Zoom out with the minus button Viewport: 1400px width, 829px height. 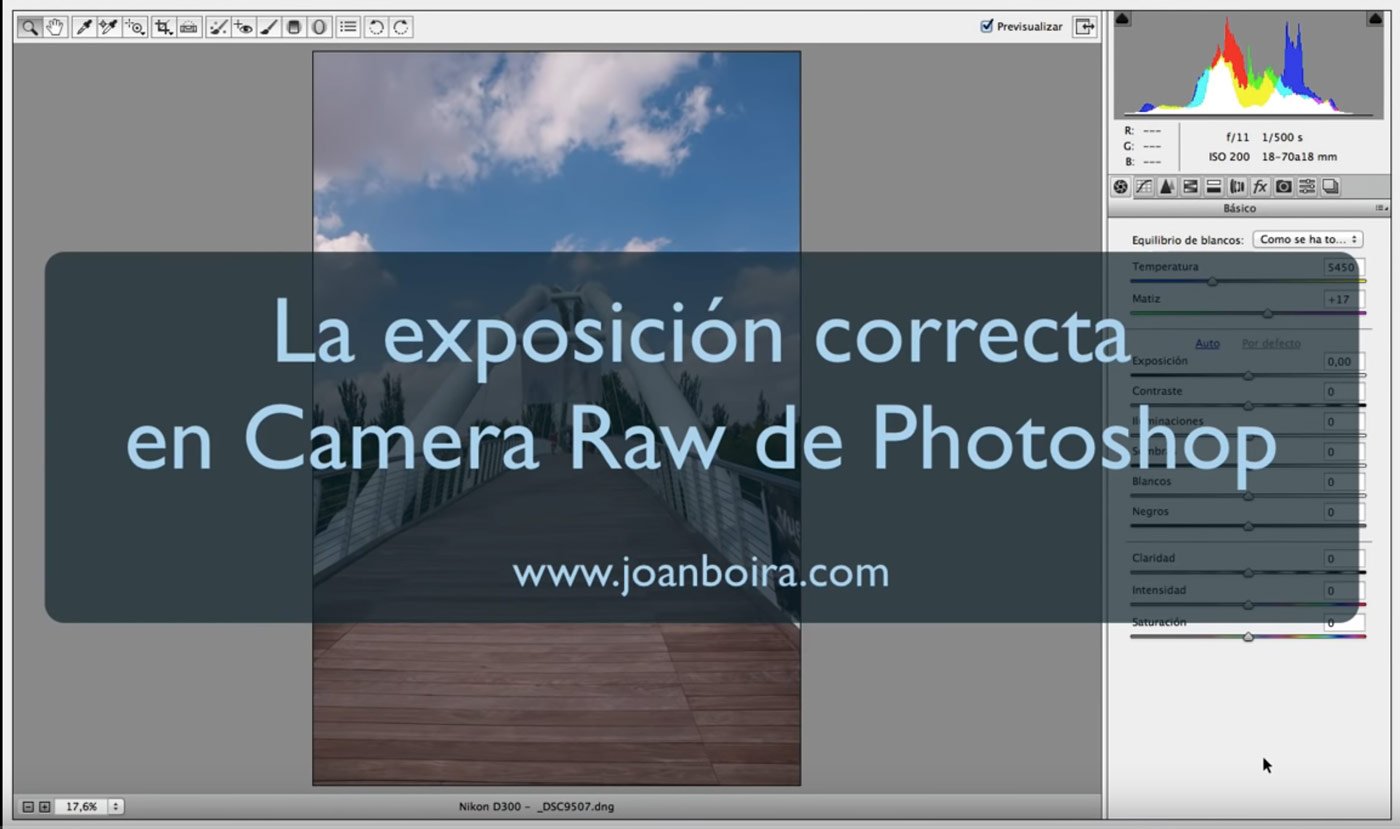point(28,806)
